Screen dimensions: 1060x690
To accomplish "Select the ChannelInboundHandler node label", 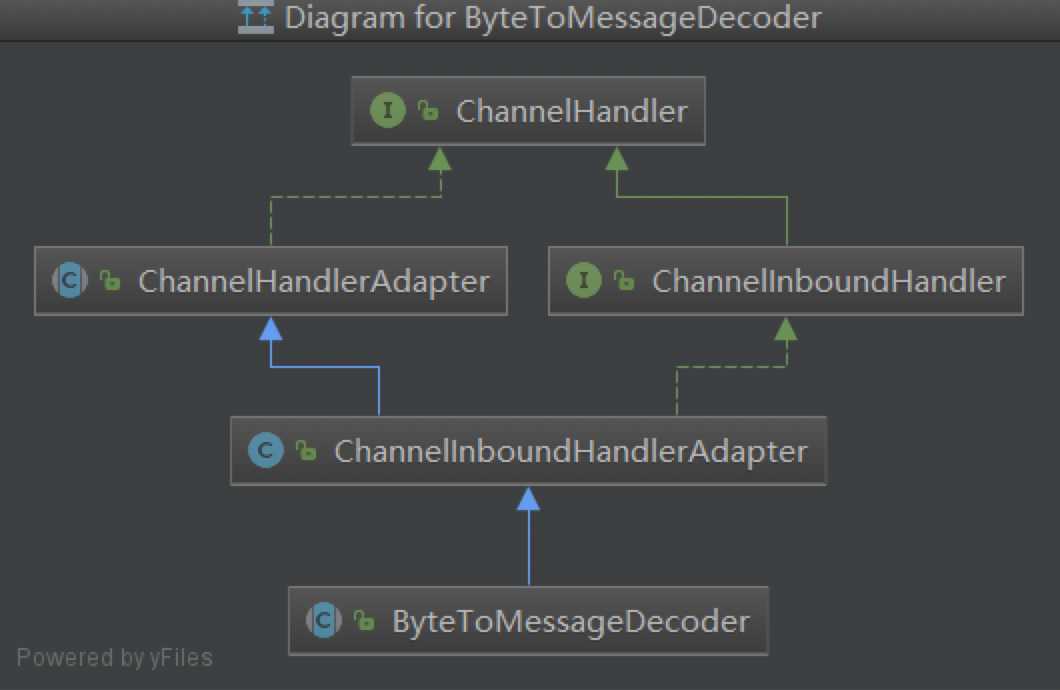I will click(829, 282).
